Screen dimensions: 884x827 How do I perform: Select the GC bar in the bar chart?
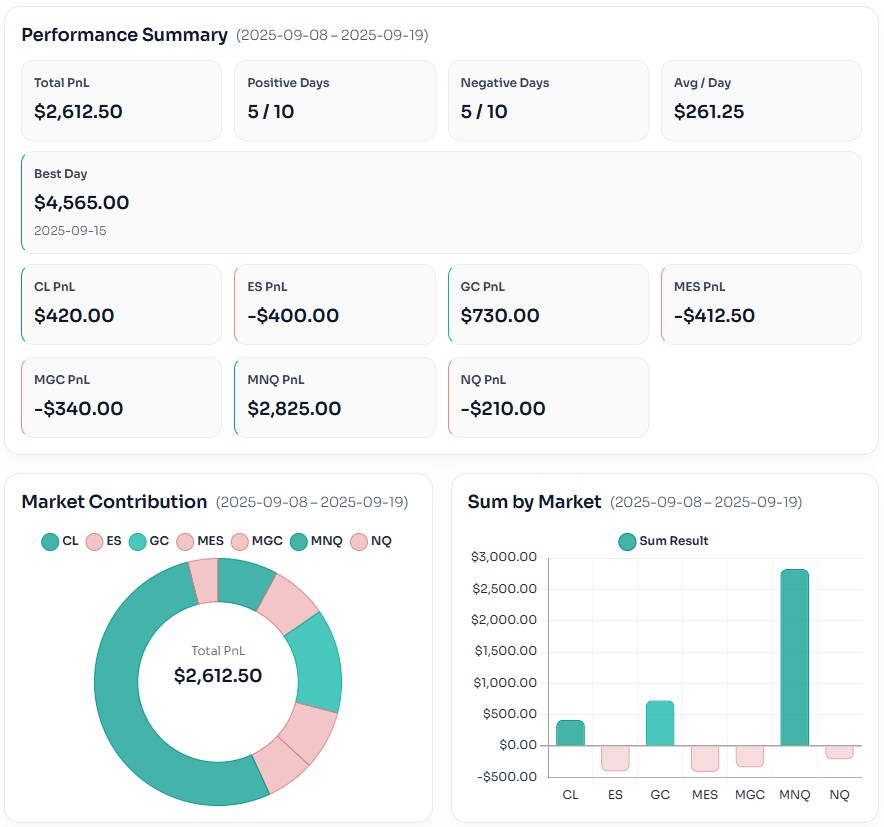point(660,723)
